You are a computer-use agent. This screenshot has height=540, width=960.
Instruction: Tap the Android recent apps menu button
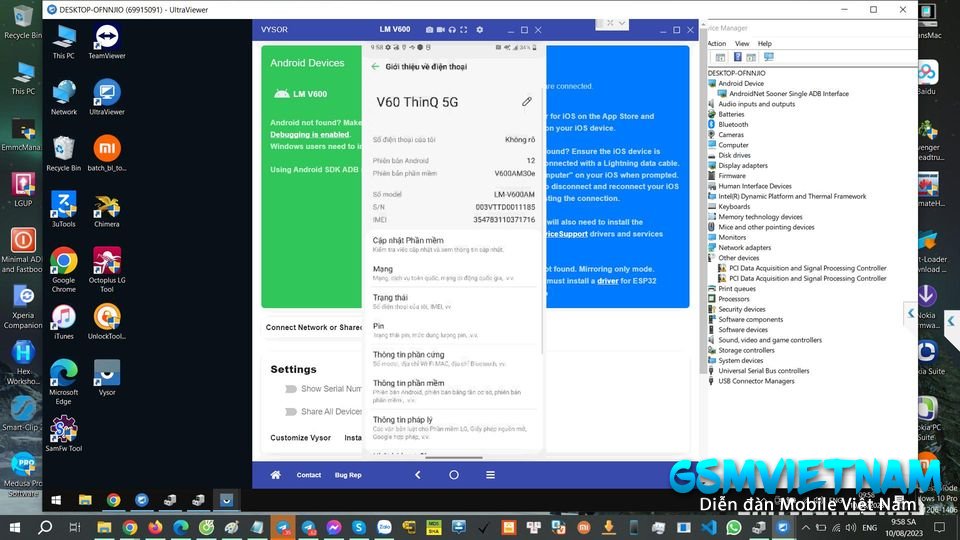click(490, 474)
